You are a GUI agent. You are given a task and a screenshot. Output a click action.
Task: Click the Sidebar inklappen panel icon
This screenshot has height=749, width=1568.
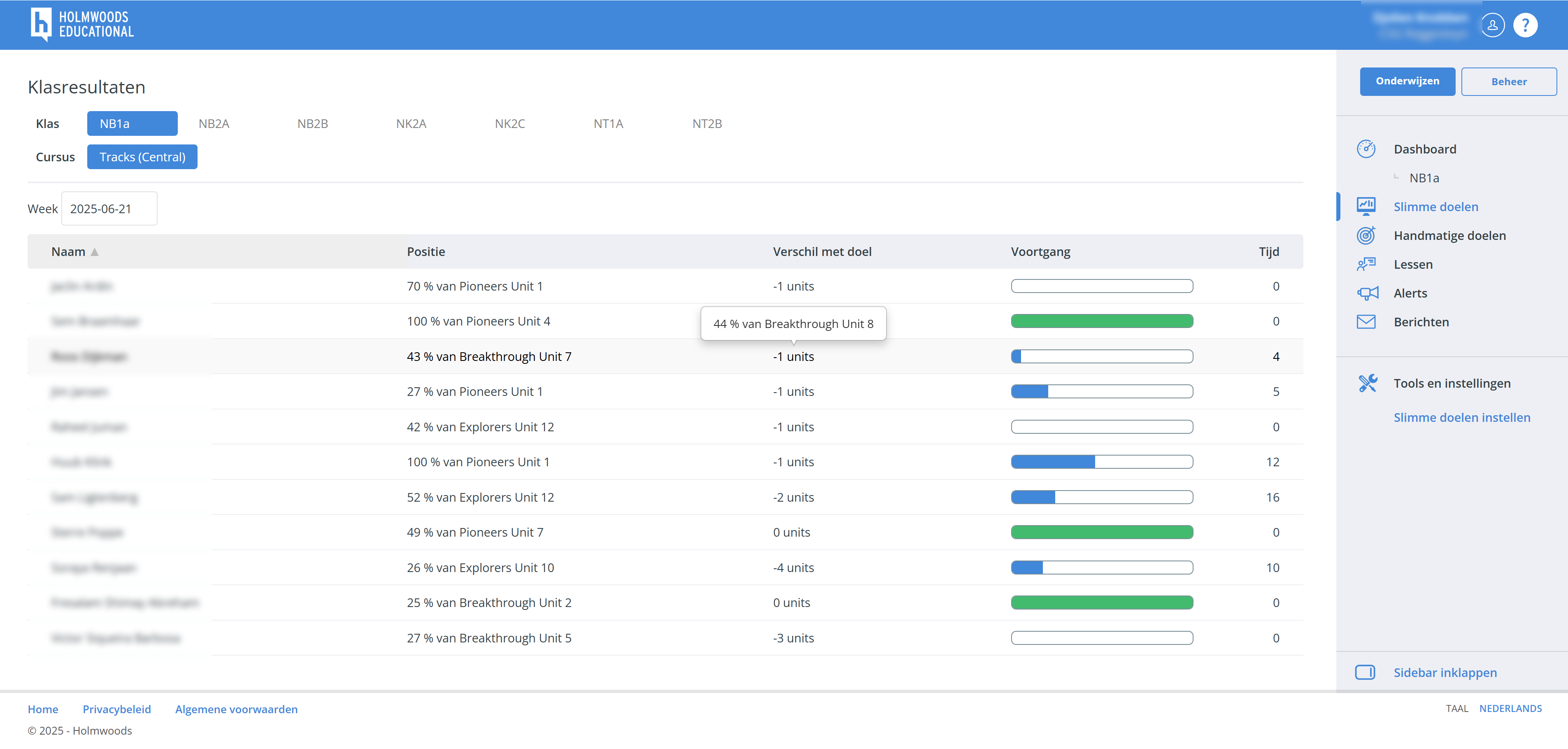click(1365, 672)
